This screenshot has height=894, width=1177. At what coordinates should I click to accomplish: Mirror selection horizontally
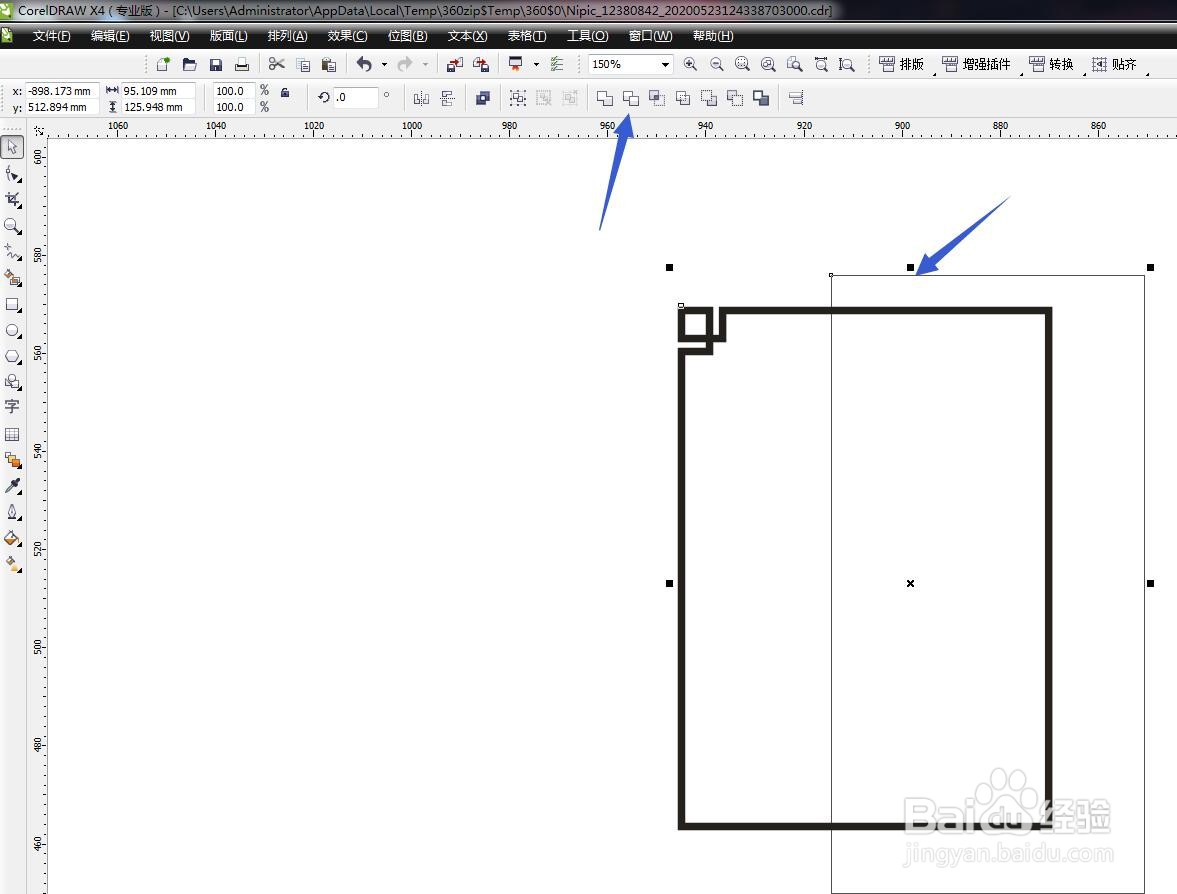coord(421,98)
